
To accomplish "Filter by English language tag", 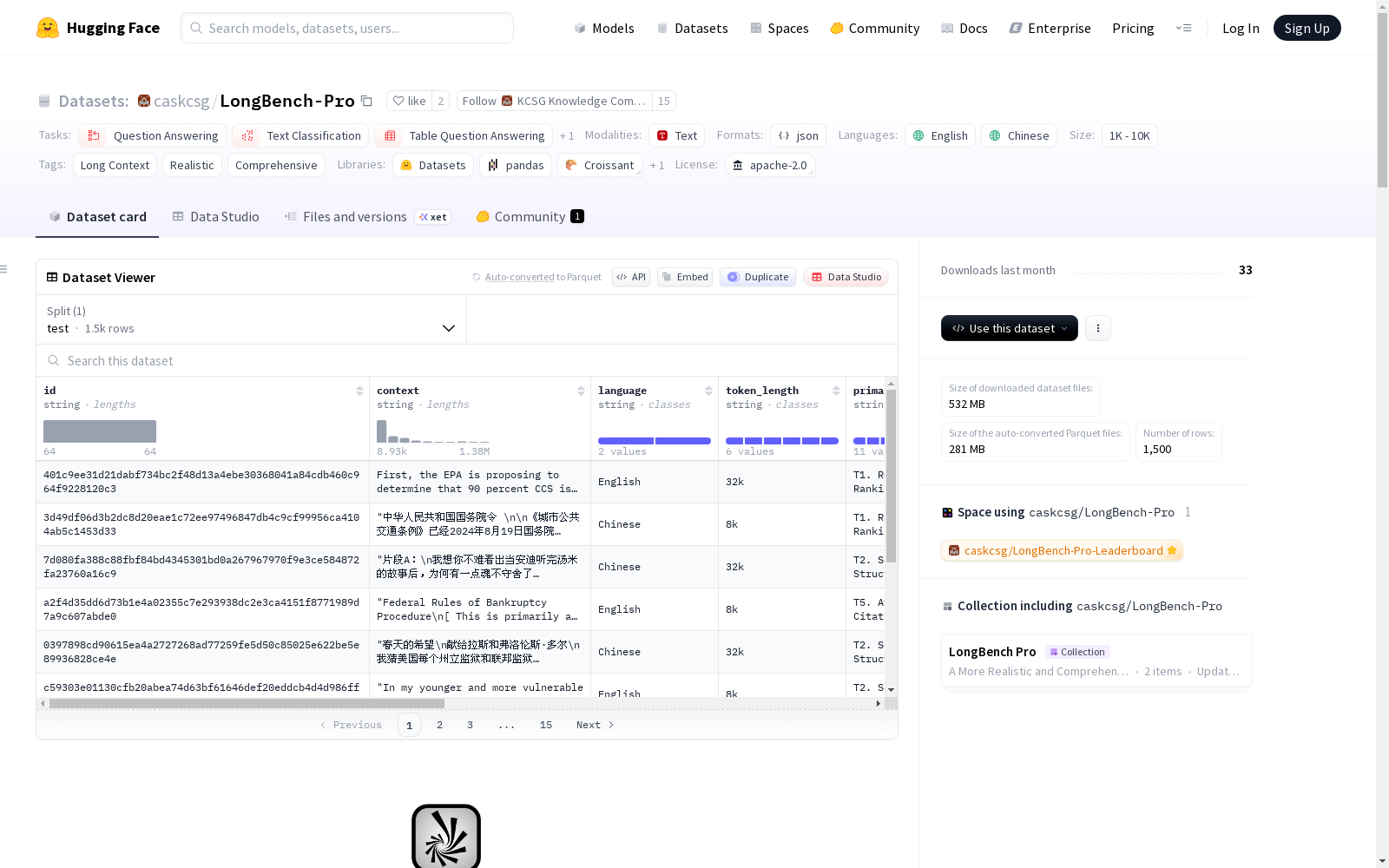I will 940,135.
